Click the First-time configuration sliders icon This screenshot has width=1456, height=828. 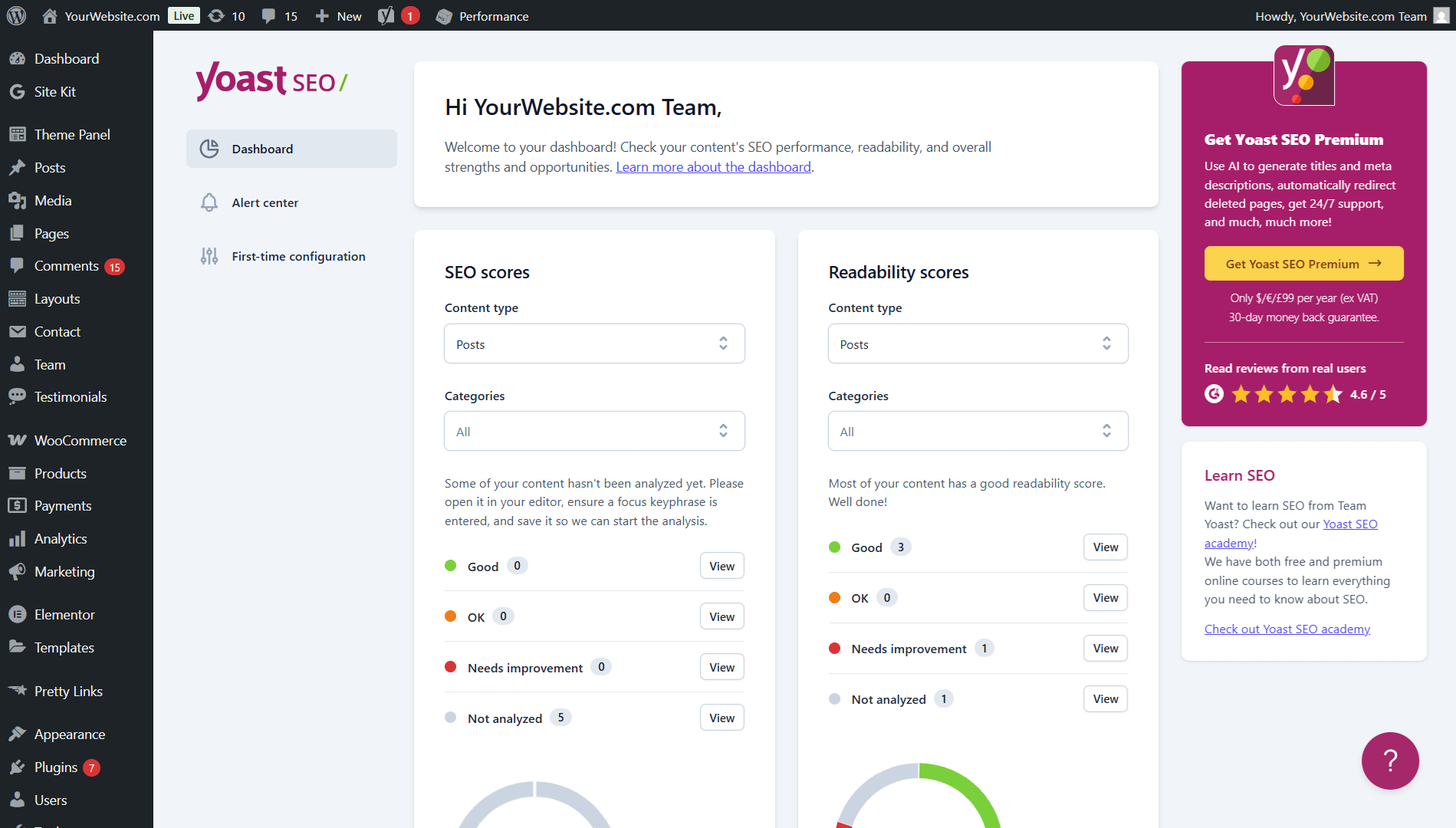(209, 256)
